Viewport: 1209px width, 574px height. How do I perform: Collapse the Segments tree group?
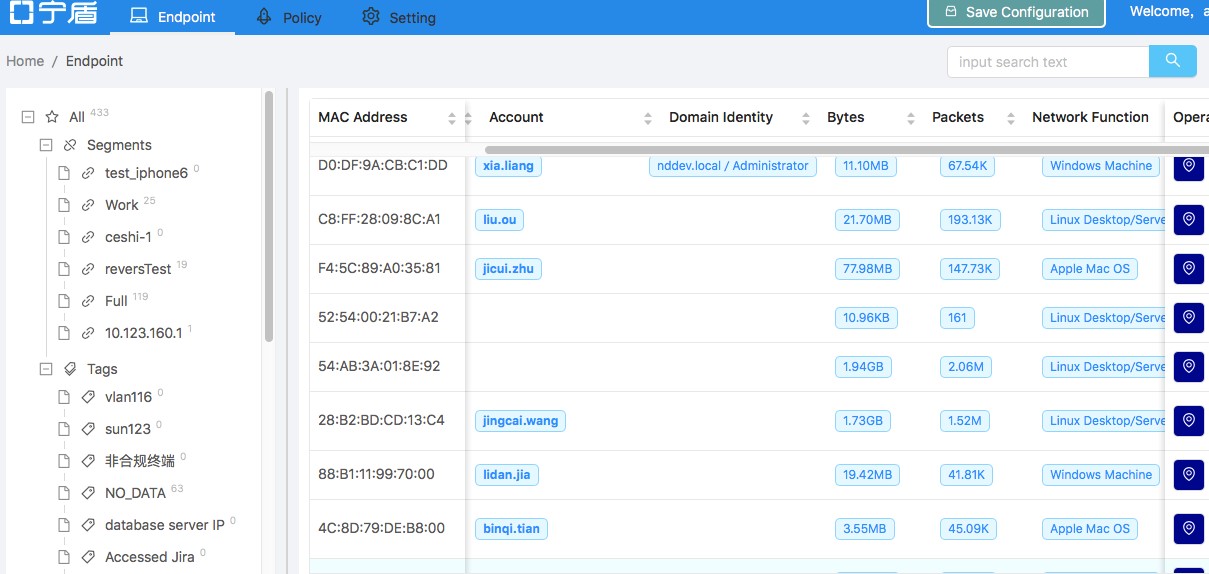point(46,145)
